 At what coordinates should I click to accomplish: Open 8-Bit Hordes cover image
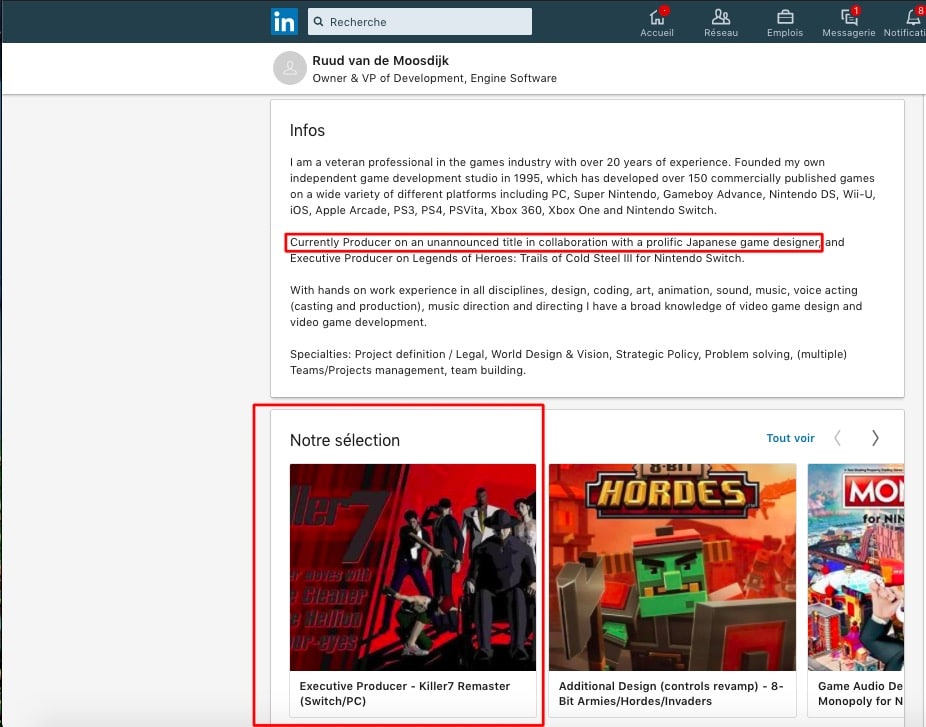[x=673, y=567]
